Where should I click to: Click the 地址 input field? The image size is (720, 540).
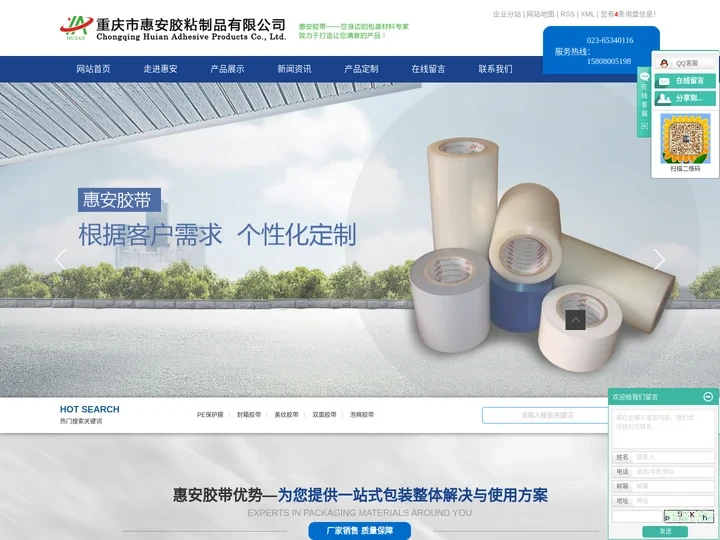[674, 501]
